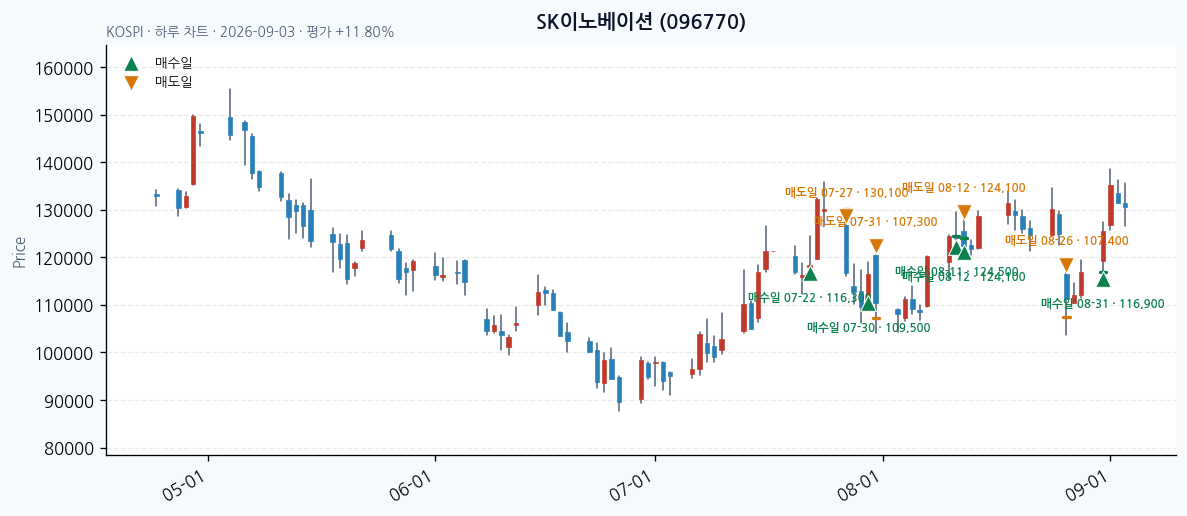Click the 05-01 x-axis date label
Screen dimensions: 1187x516
(185, 488)
